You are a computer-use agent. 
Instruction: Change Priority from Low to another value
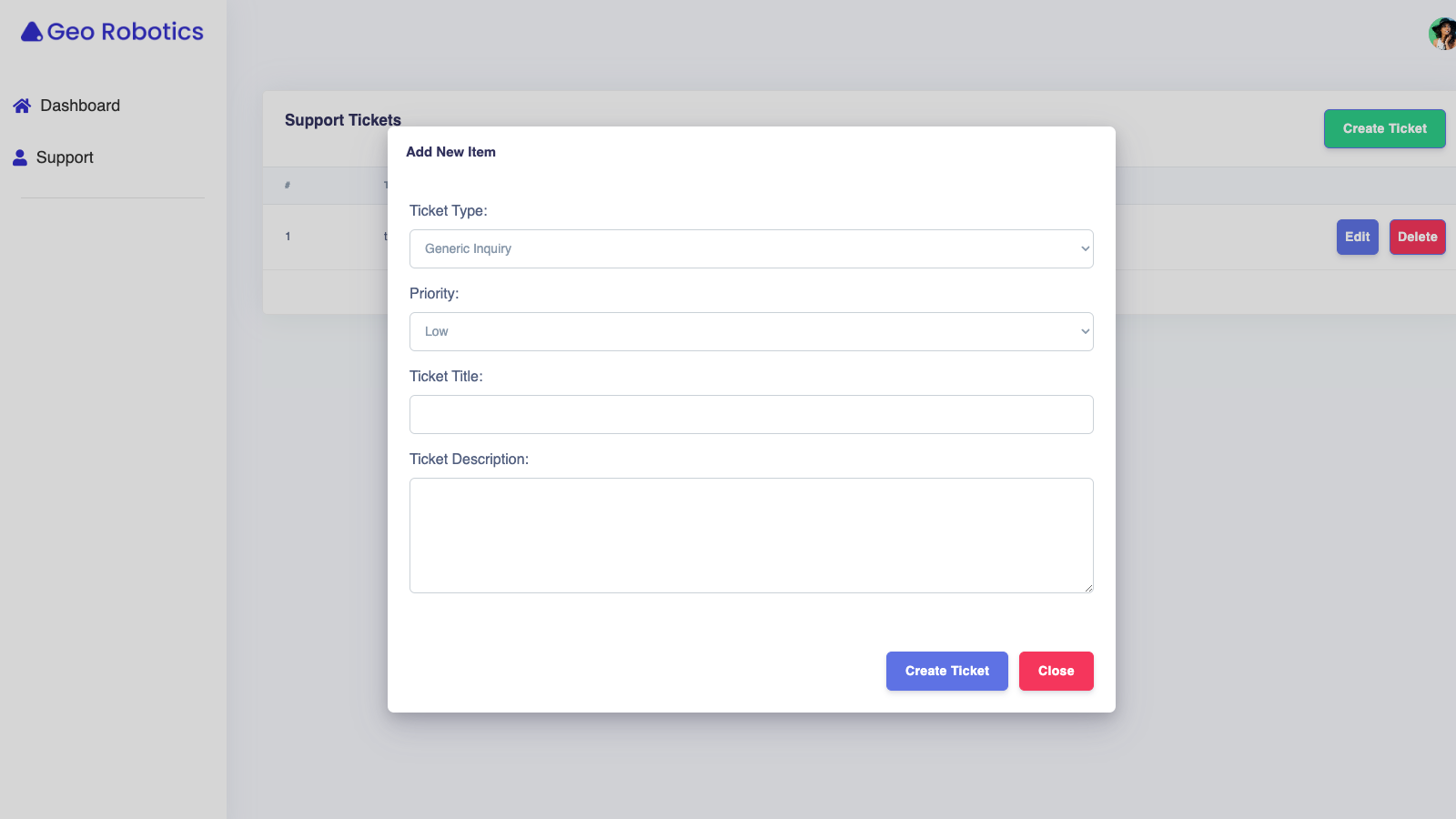pyautogui.click(x=751, y=331)
